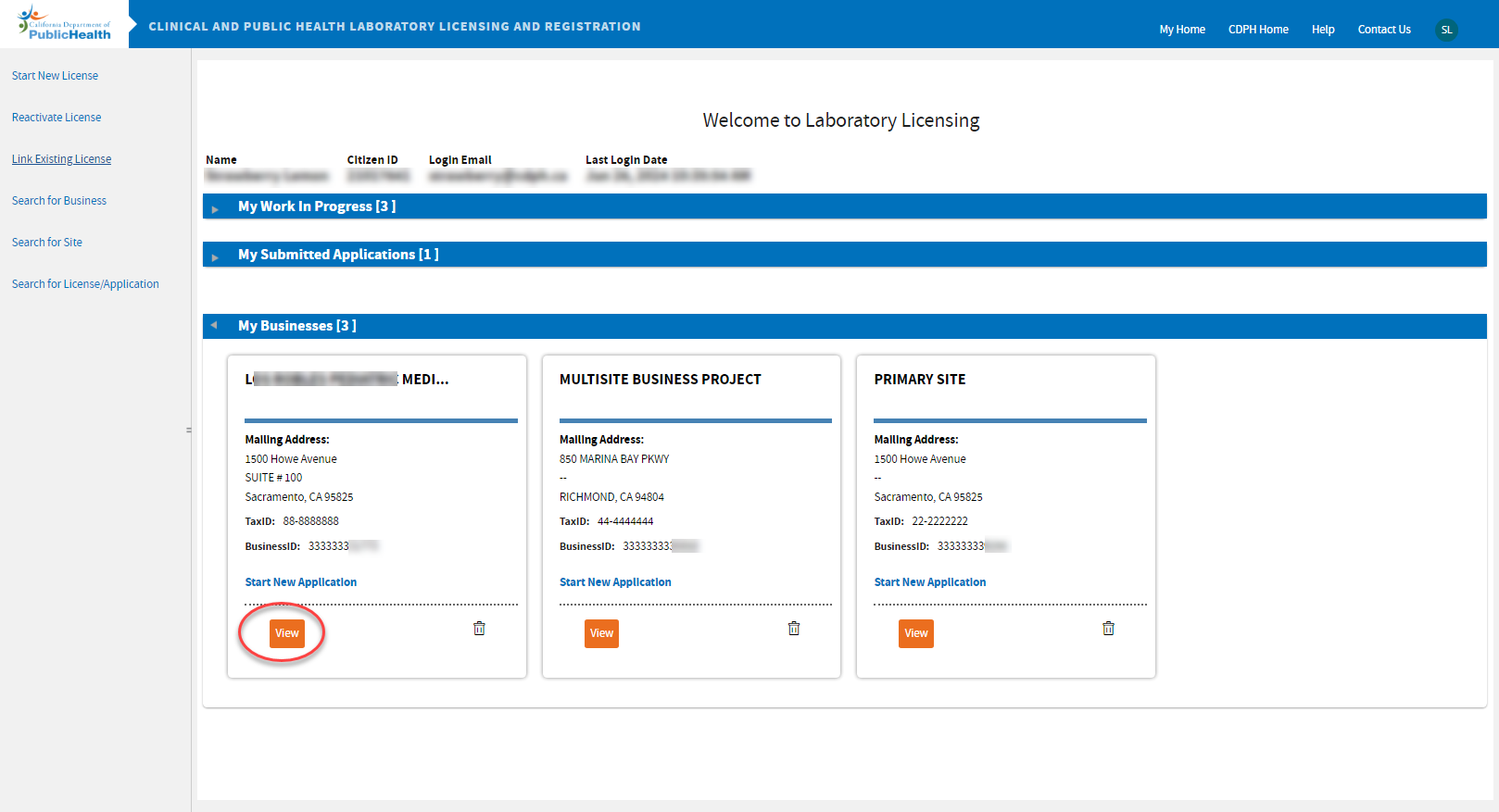
Task: Click the Citizen ID label
Action: tap(372, 160)
